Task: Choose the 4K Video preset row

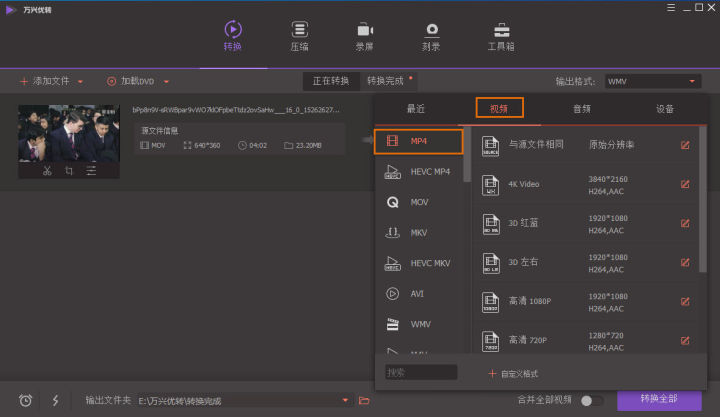Action: [x=585, y=185]
